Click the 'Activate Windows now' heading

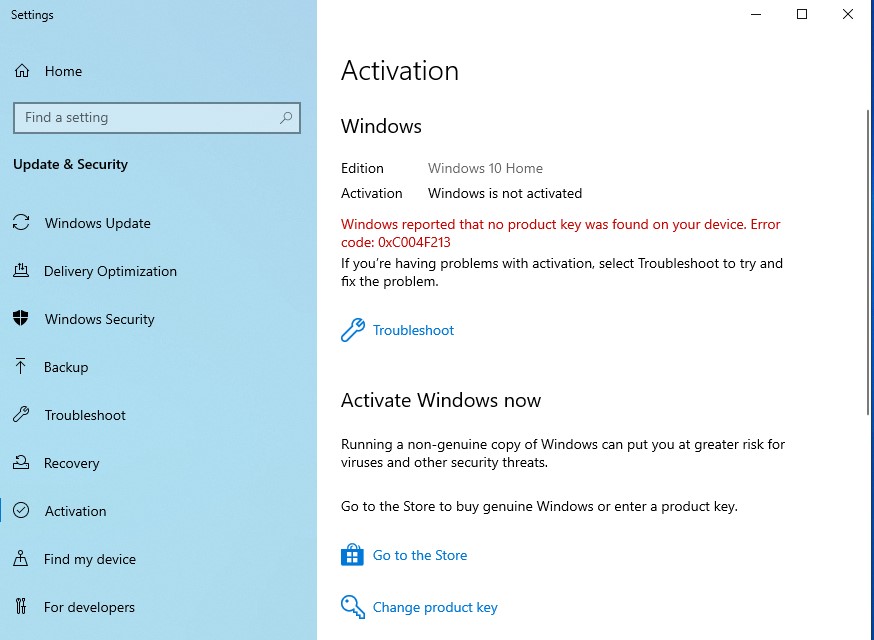[440, 400]
